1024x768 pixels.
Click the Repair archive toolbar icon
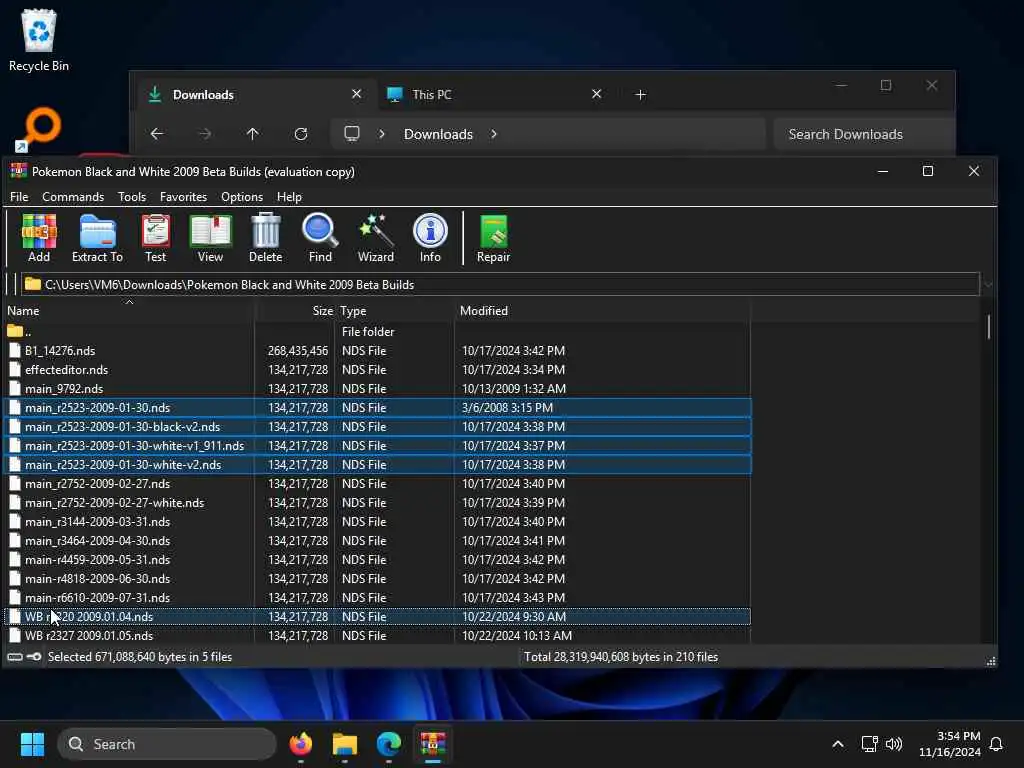point(494,238)
